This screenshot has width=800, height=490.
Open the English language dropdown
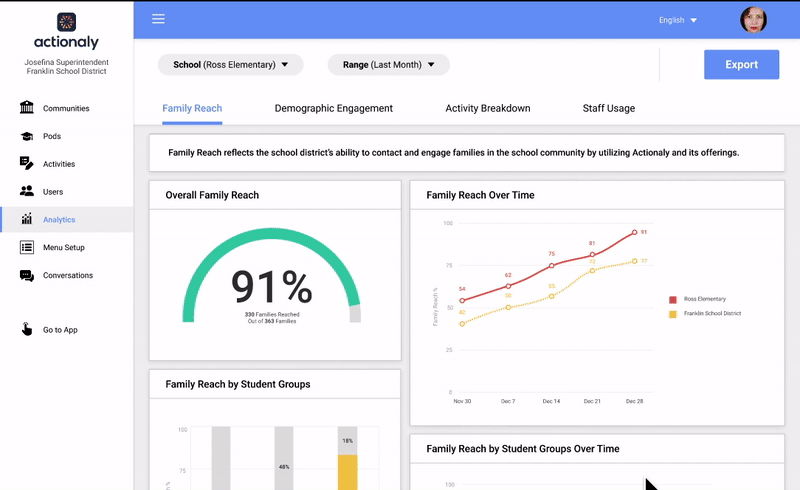[678, 20]
